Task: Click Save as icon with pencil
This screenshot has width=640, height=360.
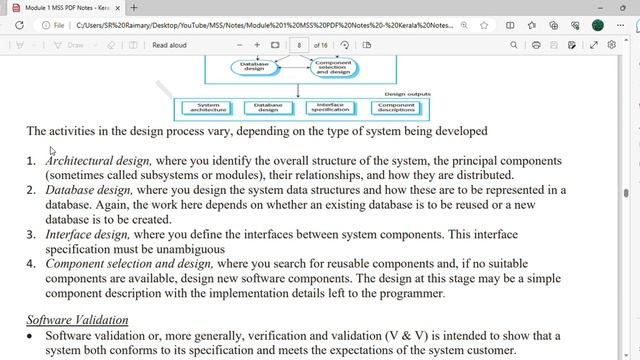Action: click(x=572, y=45)
